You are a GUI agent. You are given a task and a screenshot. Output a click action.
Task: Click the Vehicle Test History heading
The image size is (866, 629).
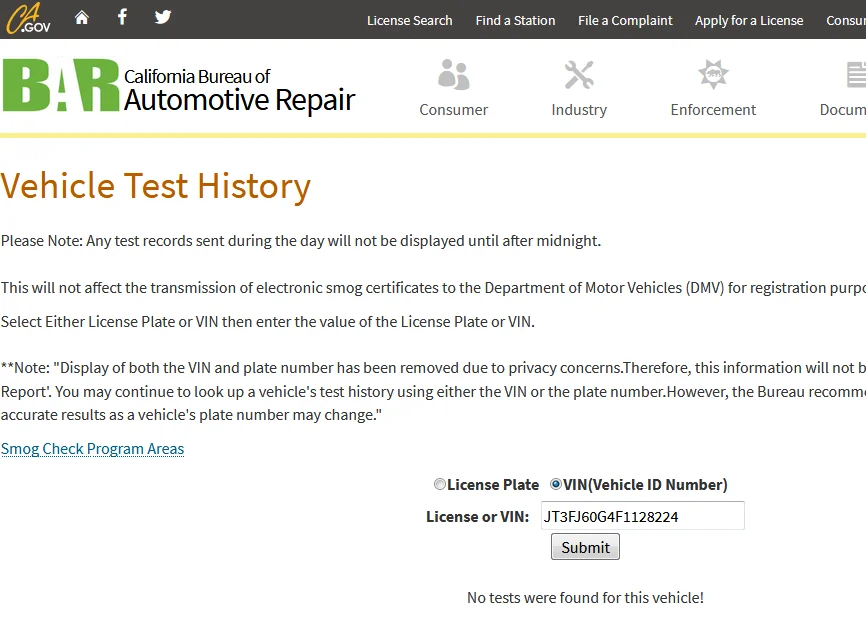pos(156,186)
